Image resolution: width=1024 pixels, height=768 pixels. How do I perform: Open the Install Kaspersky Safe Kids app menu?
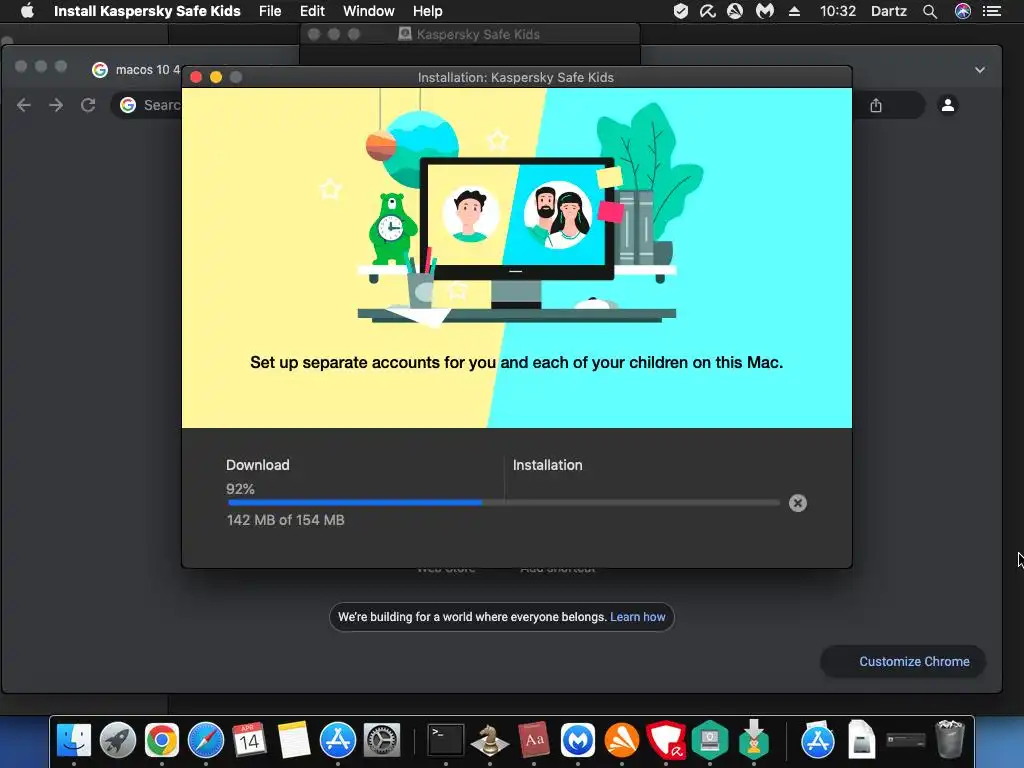click(x=147, y=11)
